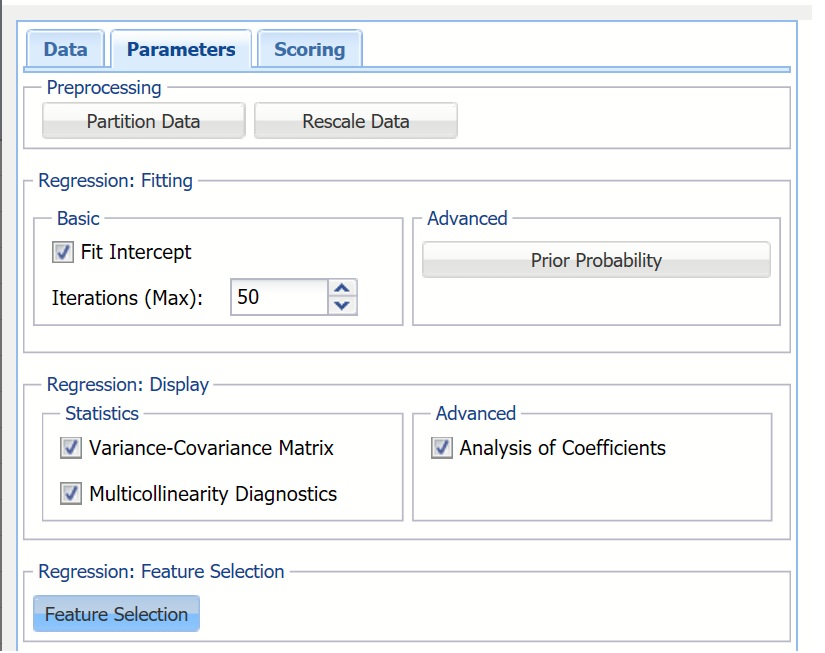The height and width of the screenshot is (653, 825).
Task: Click the "Iterations (Max):" label
Action: [127, 297]
